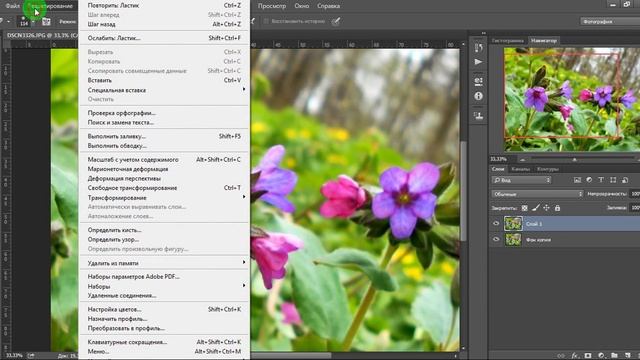Choose Определить кисть menu item
This screenshot has width=640, height=360.
tap(165, 230)
